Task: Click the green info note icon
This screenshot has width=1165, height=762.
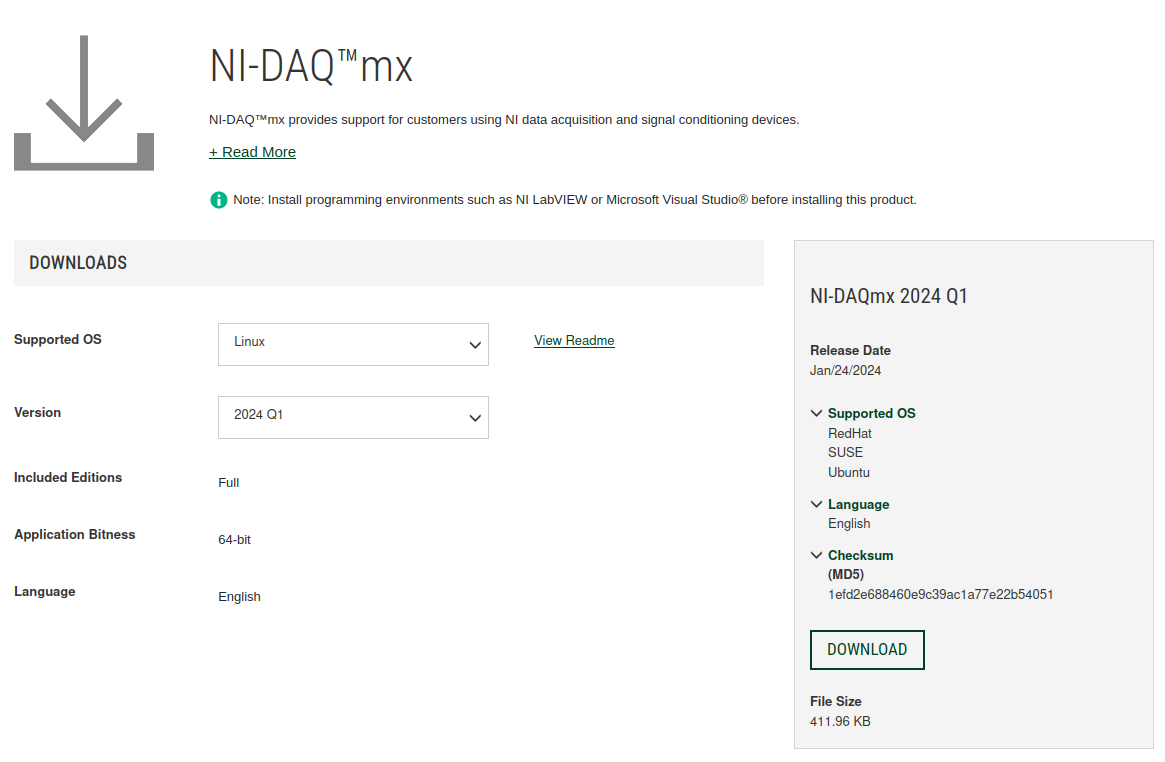Action: pos(219,200)
